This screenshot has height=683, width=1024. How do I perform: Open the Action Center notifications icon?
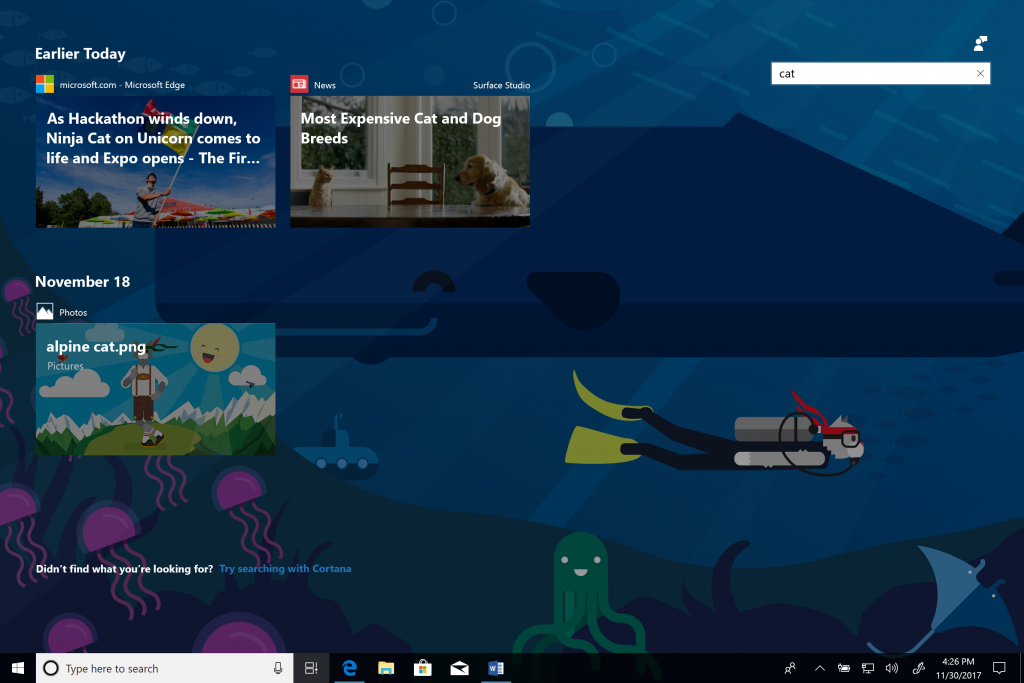pyautogui.click(x=998, y=668)
